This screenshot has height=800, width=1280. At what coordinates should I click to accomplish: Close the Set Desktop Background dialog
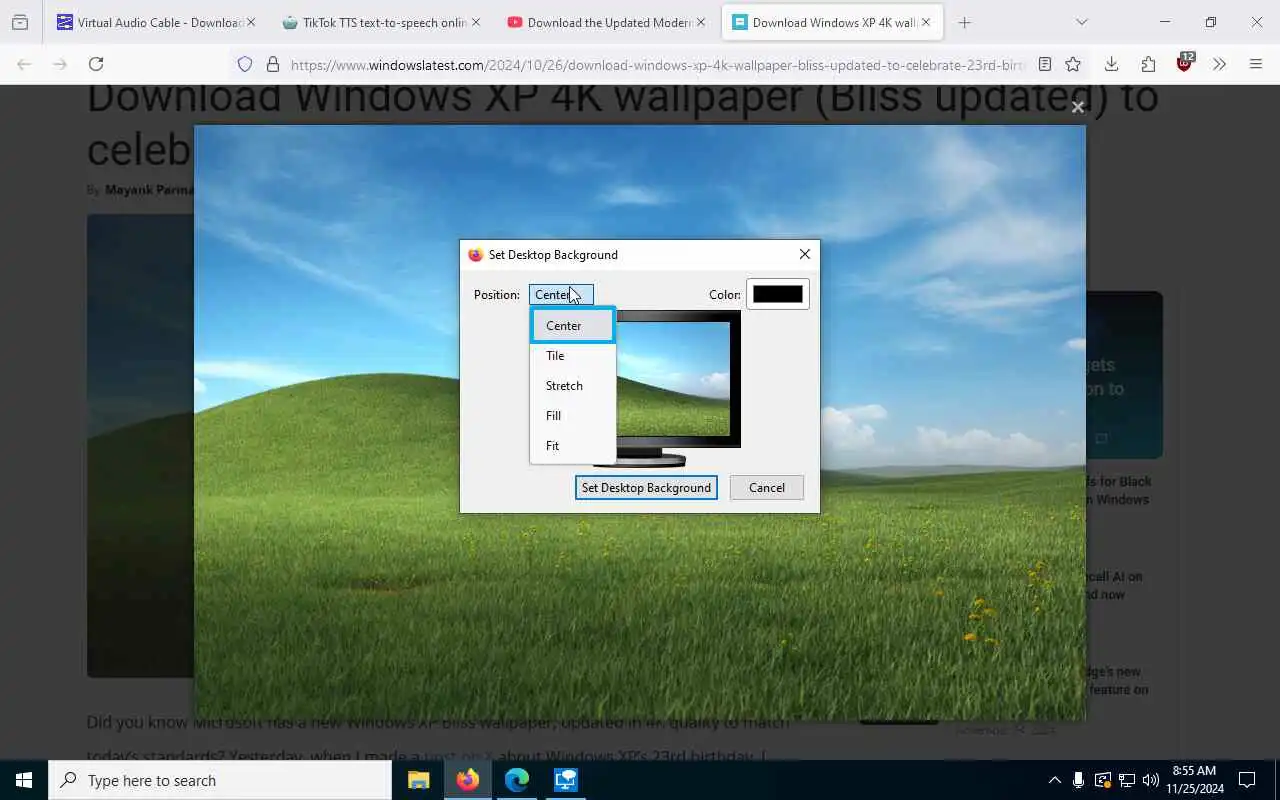[x=805, y=254]
